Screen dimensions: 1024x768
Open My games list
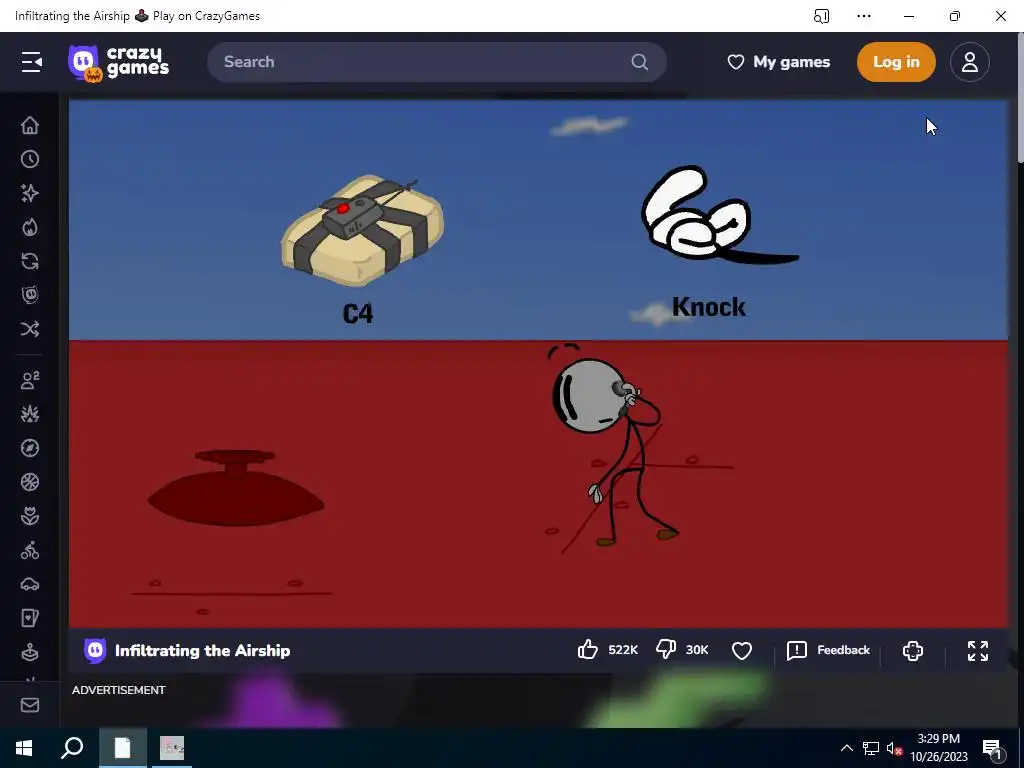[778, 62]
